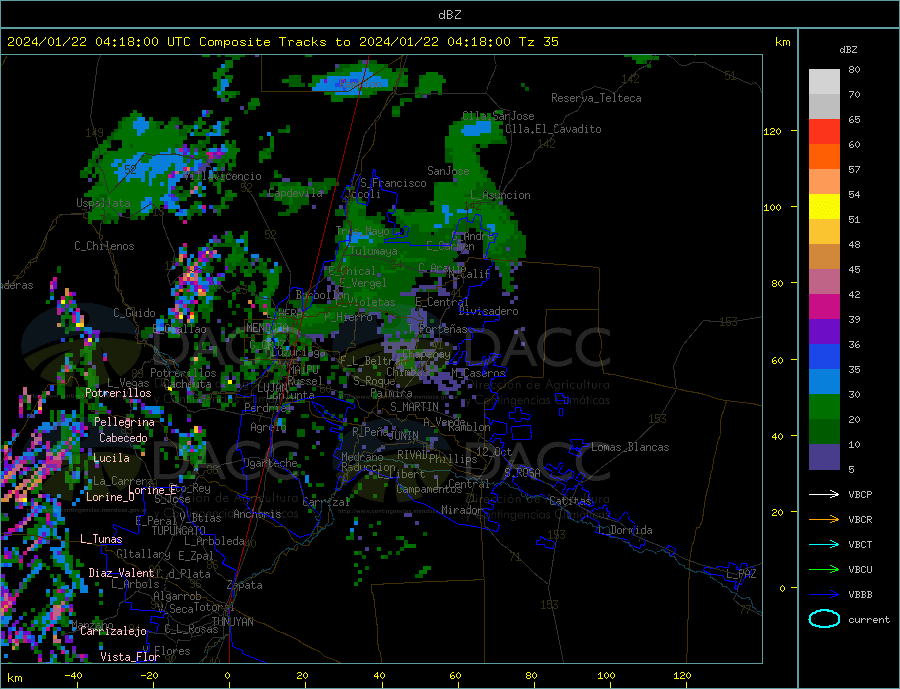Click the blue VBBB arrow legend icon
This screenshot has width=900, height=689.
click(x=824, y=595)
